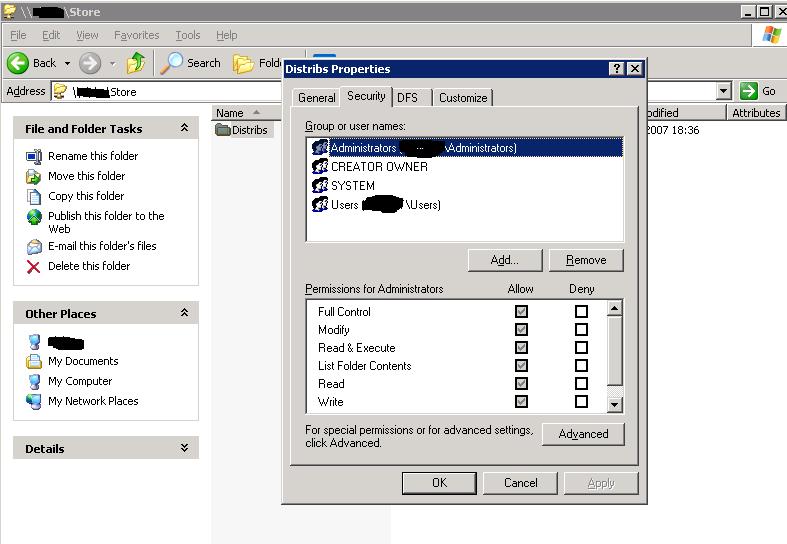Switch to the Customize tab
The height and width of the screenshot is (544, 787).
point(463,98)
